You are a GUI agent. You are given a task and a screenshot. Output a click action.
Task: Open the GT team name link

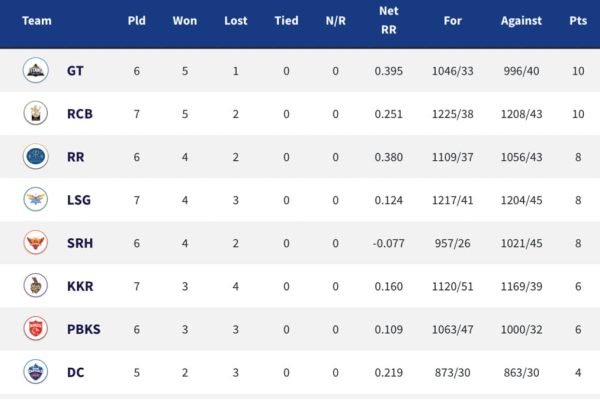pos(75,71)
